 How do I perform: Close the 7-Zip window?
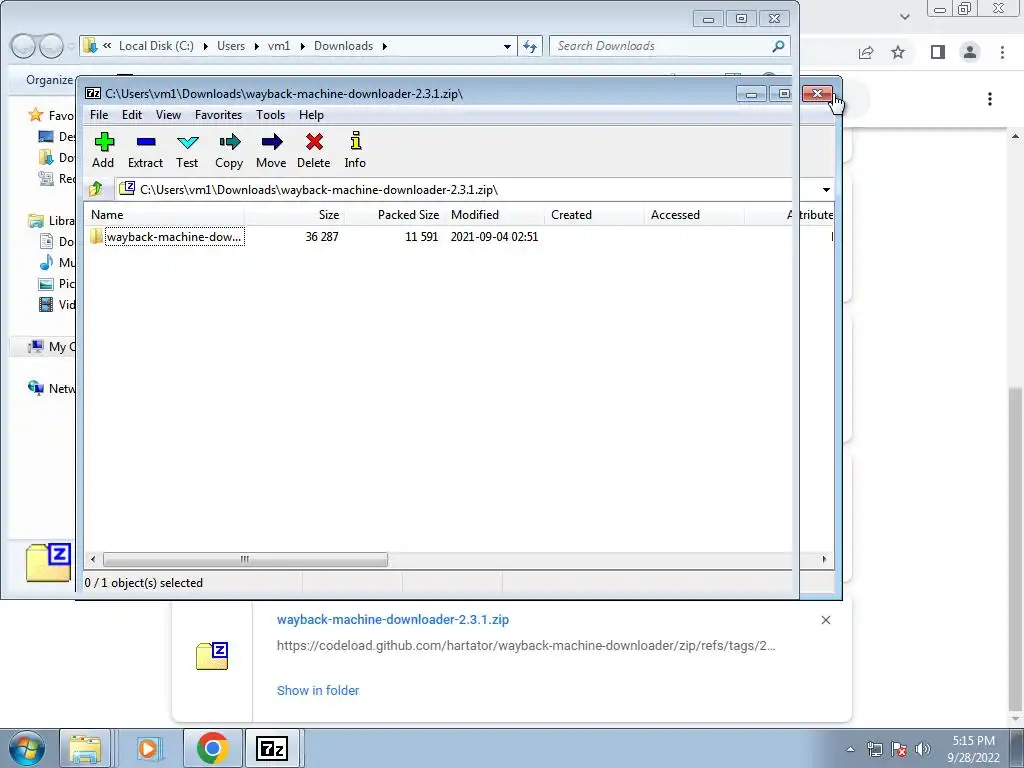click(x=817, y=94)
